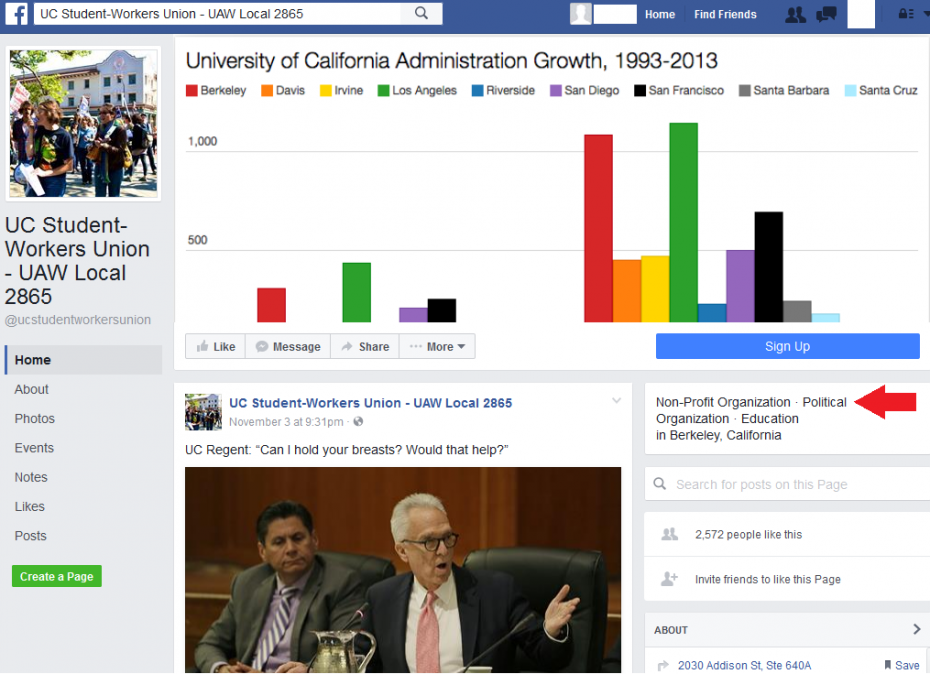The width and height of the screenshot is (930, 674).
Task: Click the magnifier icon in page post search
Action: (660, 484)
